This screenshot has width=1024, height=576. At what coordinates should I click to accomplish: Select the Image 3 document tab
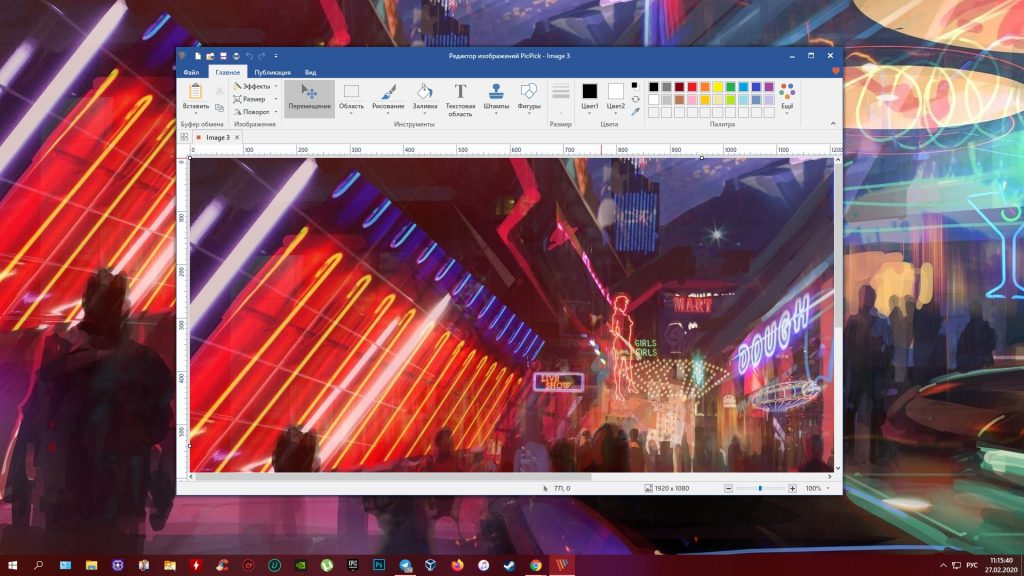pyautogui.click(x=217, y=138)
